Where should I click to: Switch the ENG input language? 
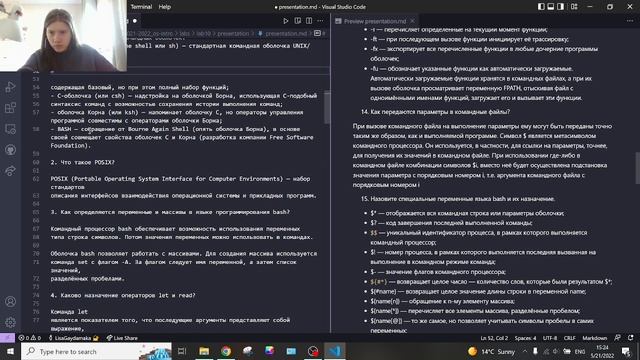[x=580, y=351]
